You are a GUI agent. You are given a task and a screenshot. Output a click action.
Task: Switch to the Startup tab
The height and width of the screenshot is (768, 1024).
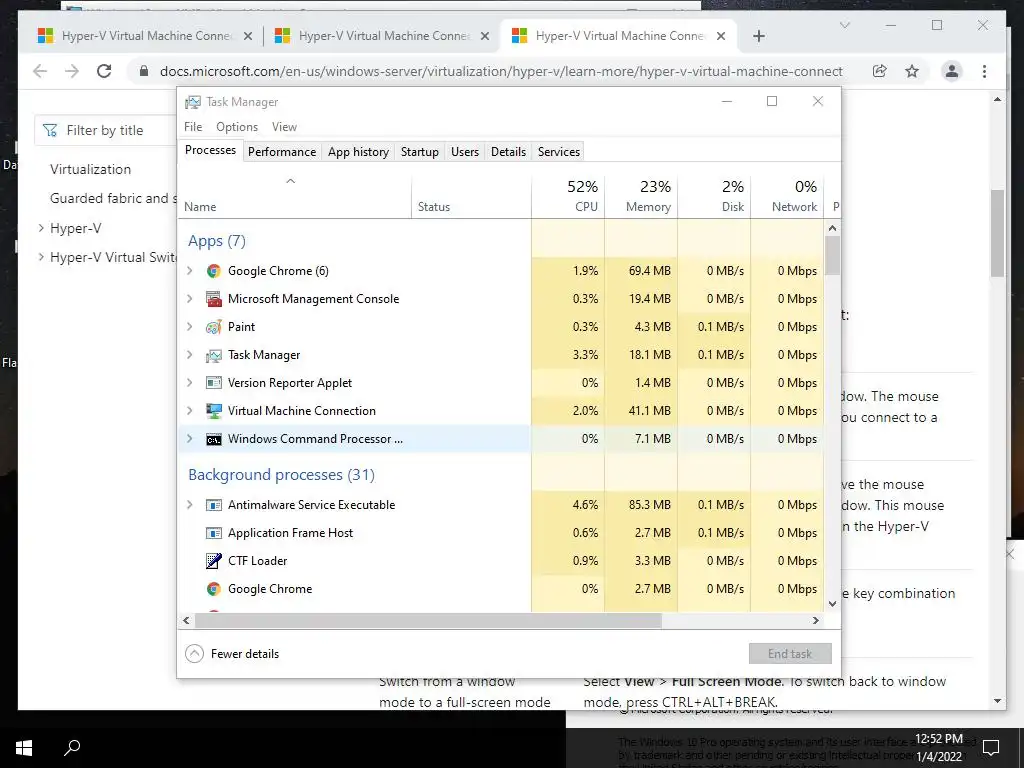[x=419, y=152]
